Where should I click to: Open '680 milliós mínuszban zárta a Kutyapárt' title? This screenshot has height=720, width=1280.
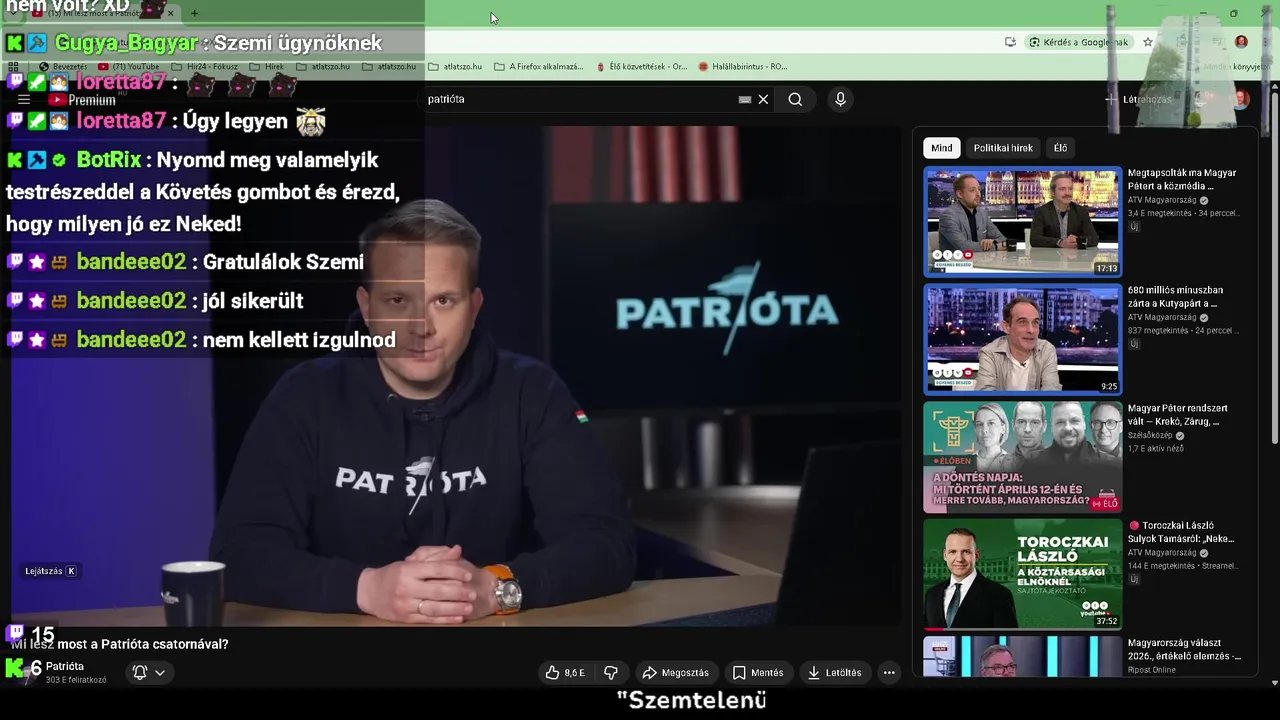click(1176, 297)
